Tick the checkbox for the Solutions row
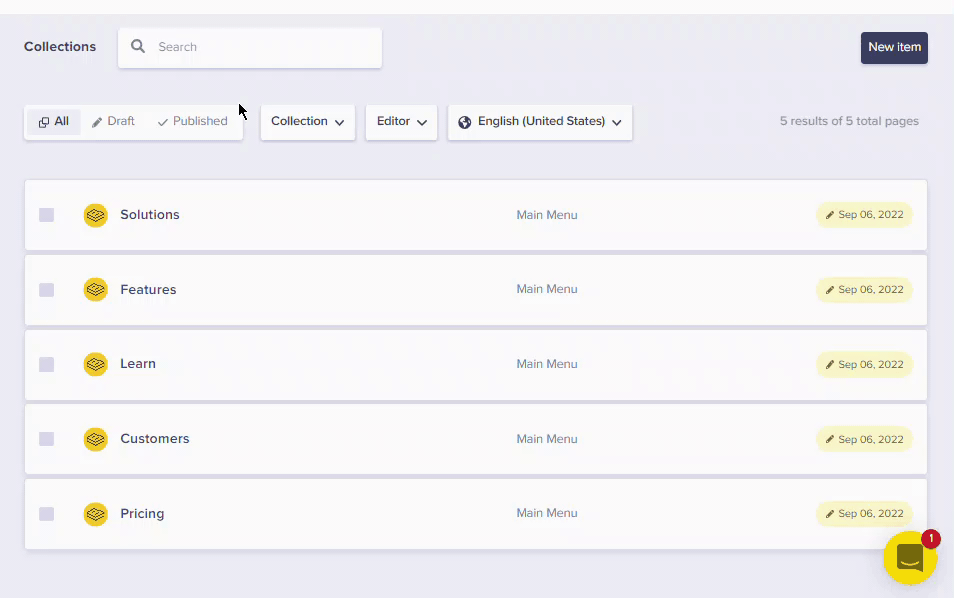 coord(47,215)
